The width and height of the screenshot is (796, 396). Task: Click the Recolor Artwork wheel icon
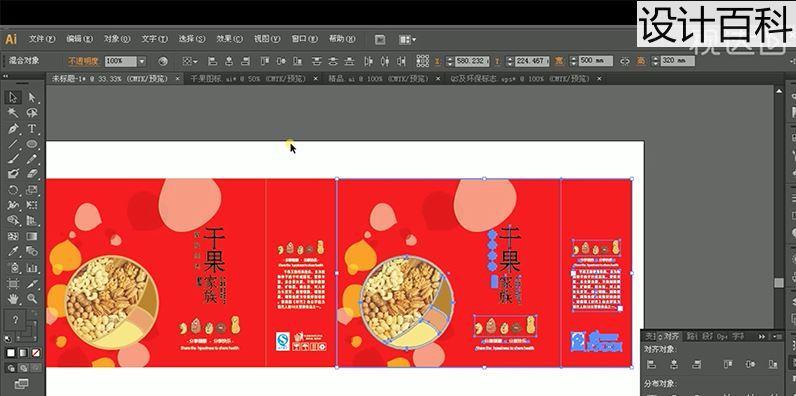pos(163,61)
